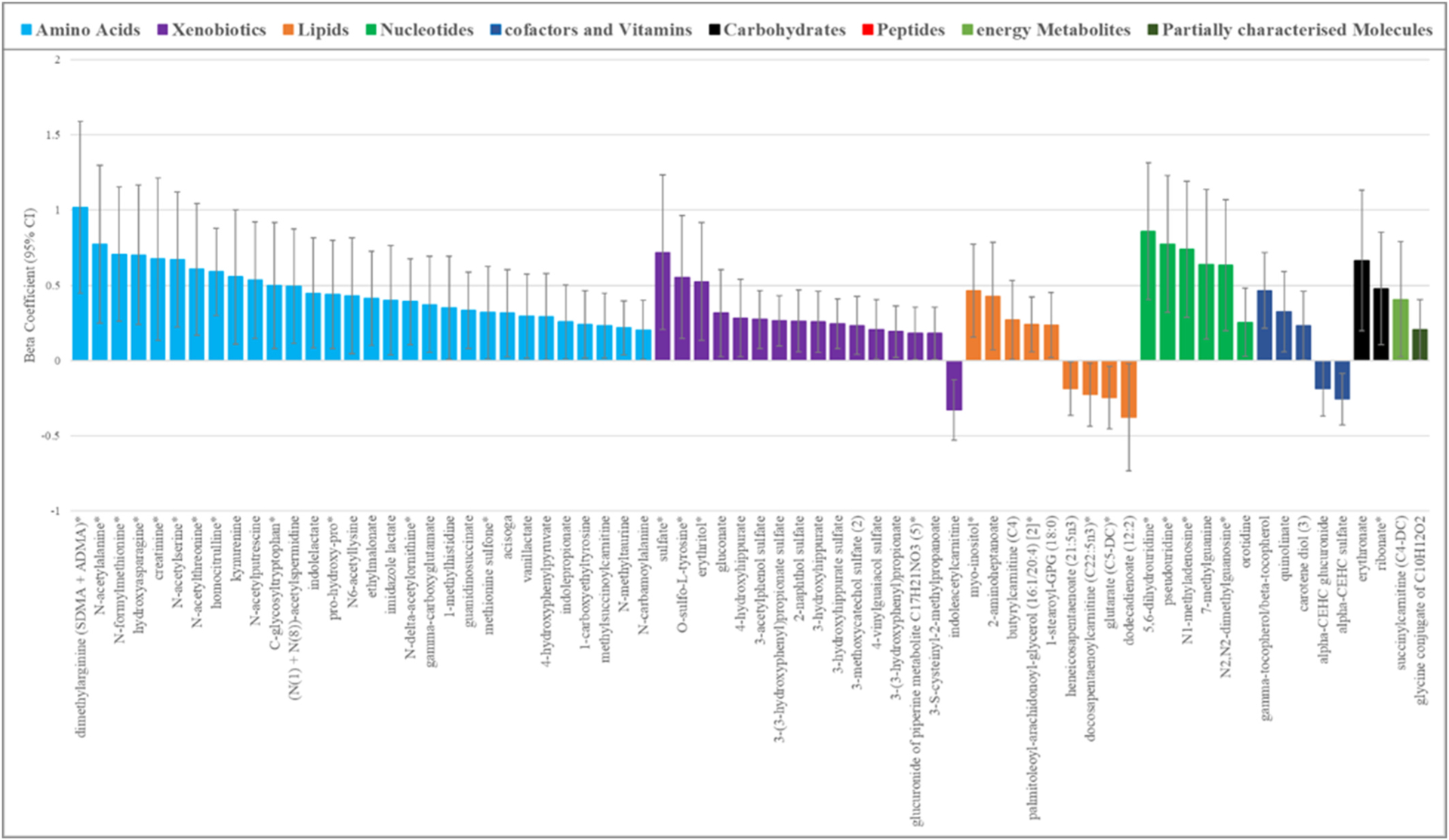Viewport: 1449px width, 840px height.
Task: Click the negative orange dodecadienoate bar
Action: tap(1128, 389)
